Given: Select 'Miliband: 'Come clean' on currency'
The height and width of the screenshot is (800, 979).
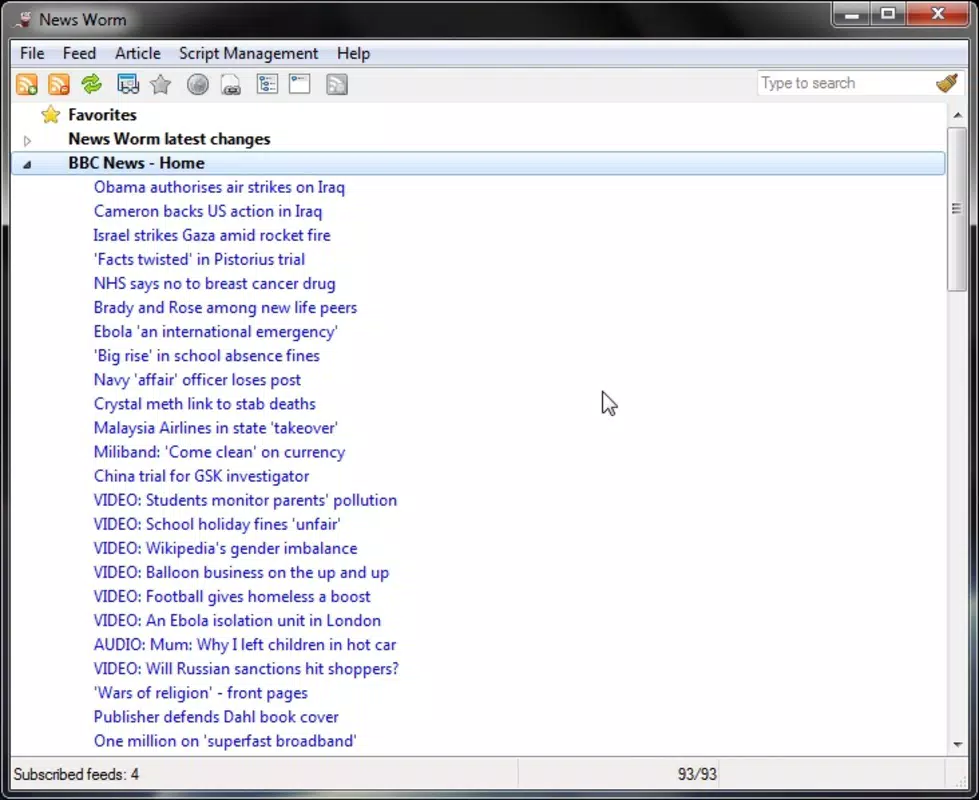Looking at the screenshot, I should point(219,452).
